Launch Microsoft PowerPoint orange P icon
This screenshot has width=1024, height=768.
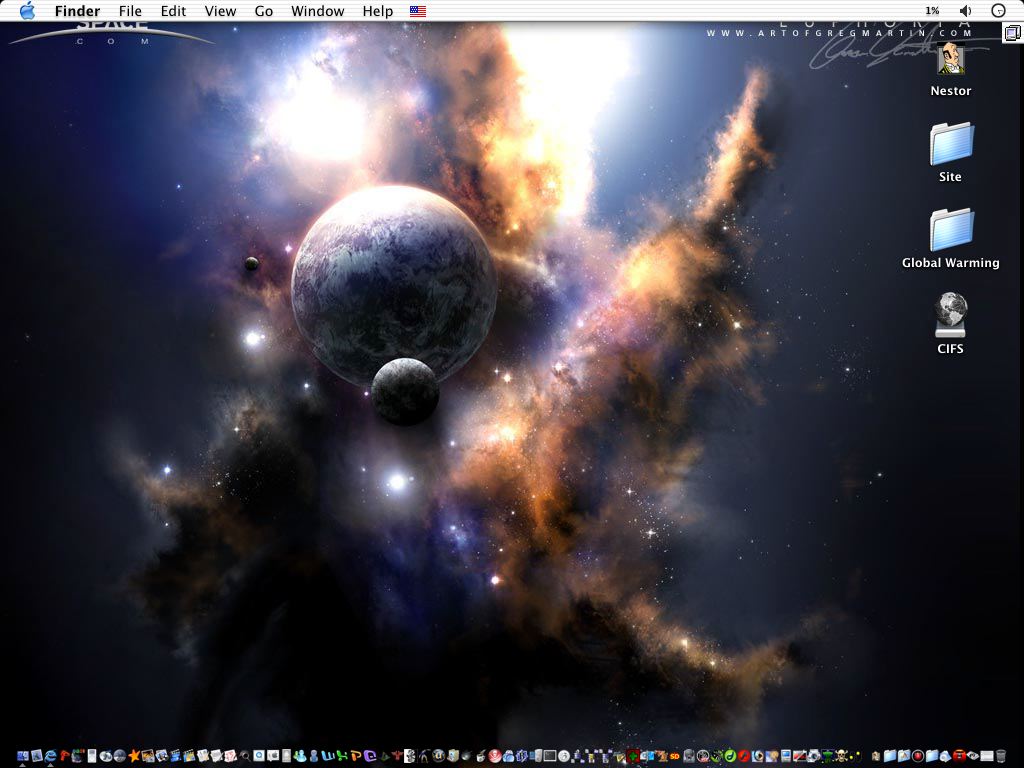[x=356, y=756]
